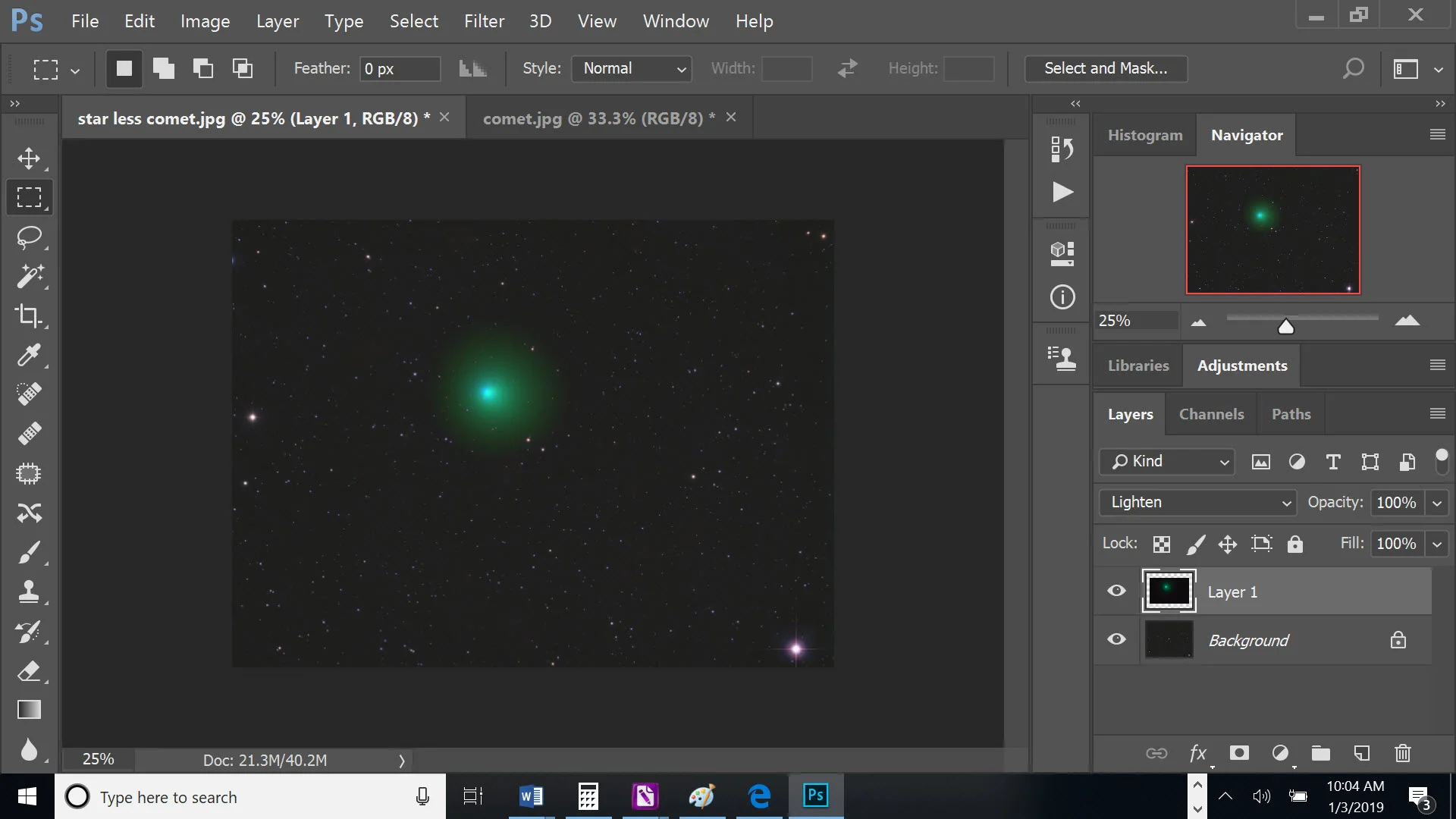Click the Create new layer icon
The image size is (1456, 819).
1361,753
